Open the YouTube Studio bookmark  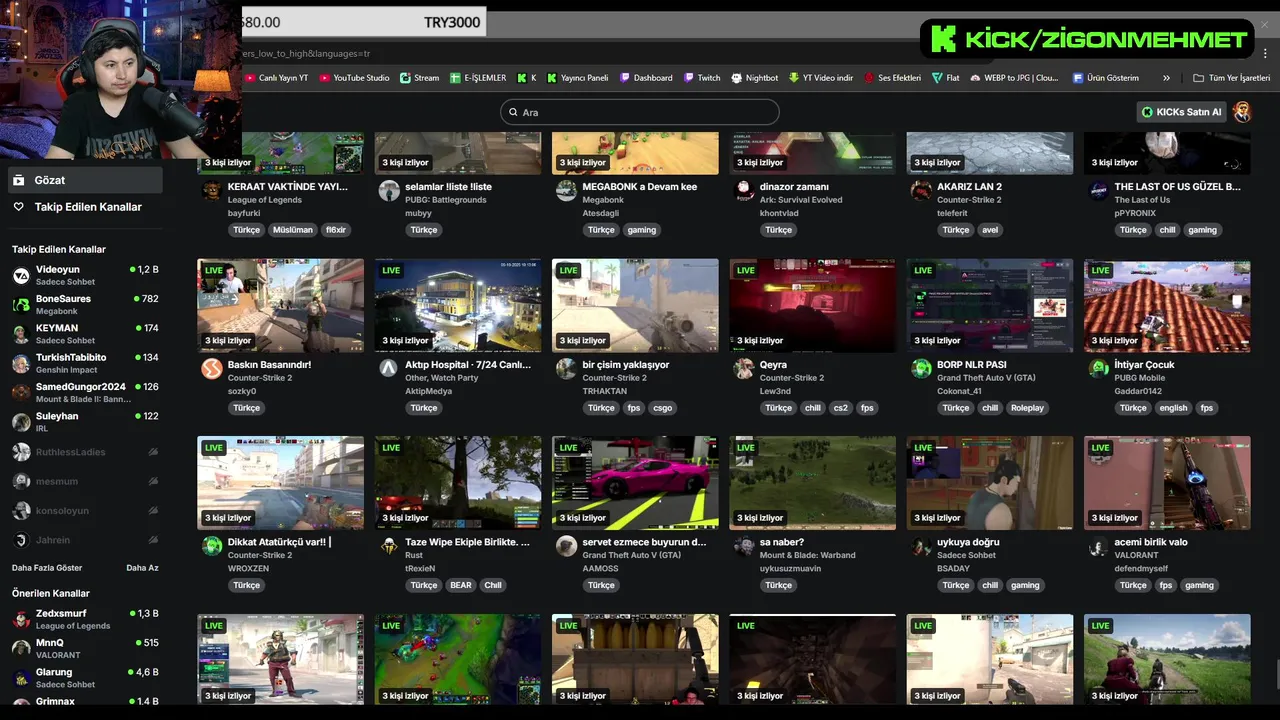tap(354, 78)
